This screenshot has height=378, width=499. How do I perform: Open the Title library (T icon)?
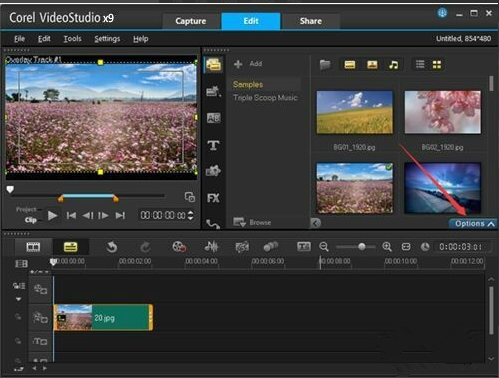213,145
